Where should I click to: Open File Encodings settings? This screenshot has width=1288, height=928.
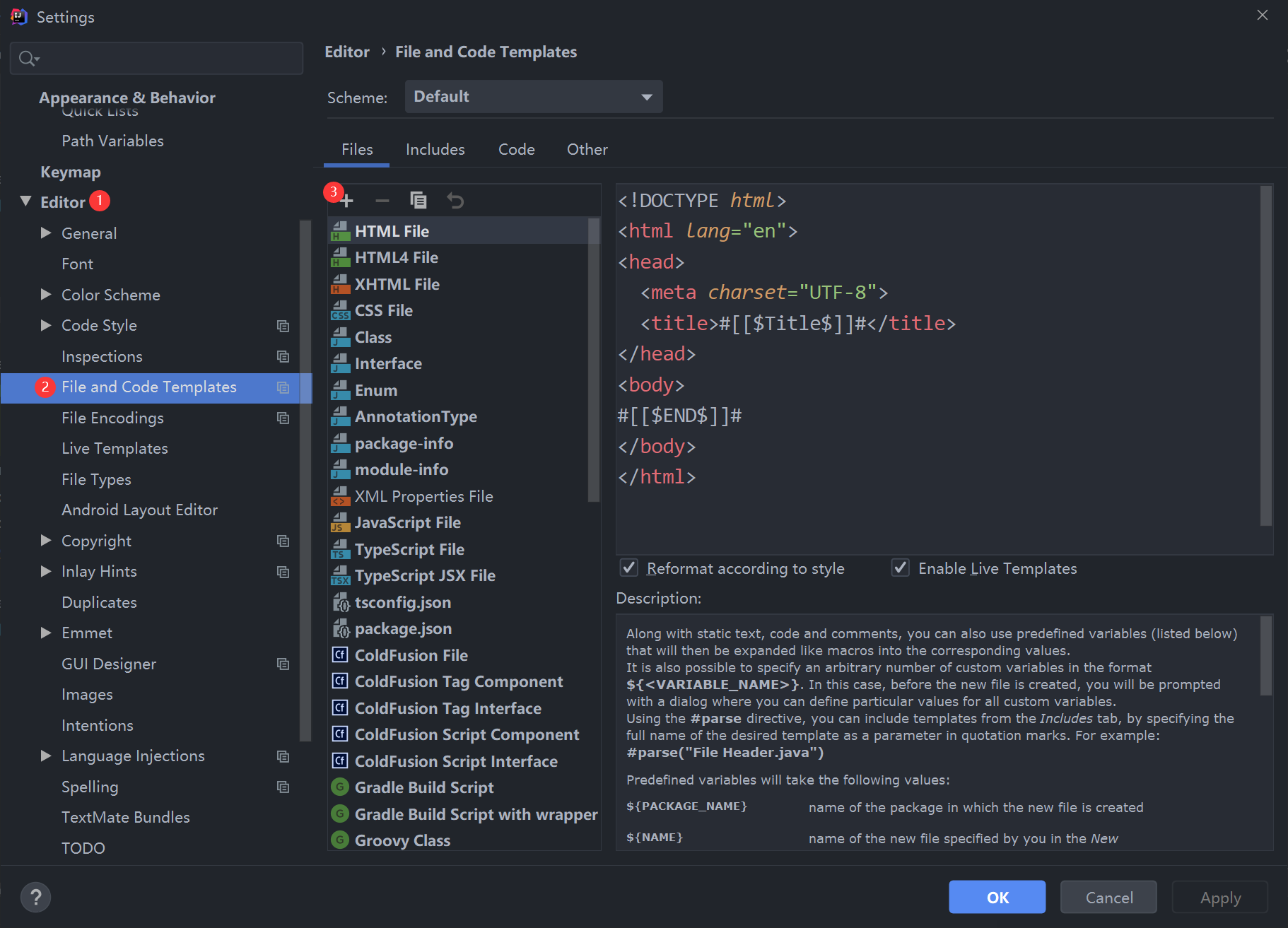[112, 418]
